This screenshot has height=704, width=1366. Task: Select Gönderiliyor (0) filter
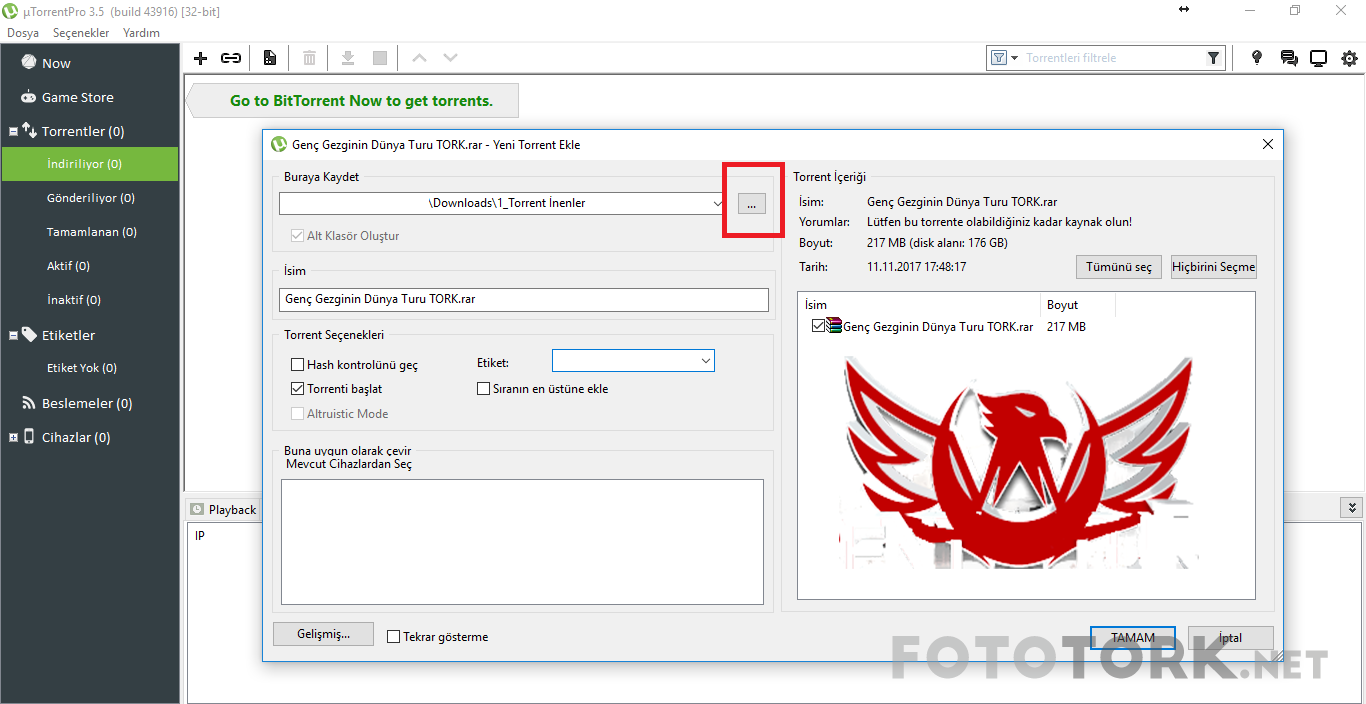[90, 198]
